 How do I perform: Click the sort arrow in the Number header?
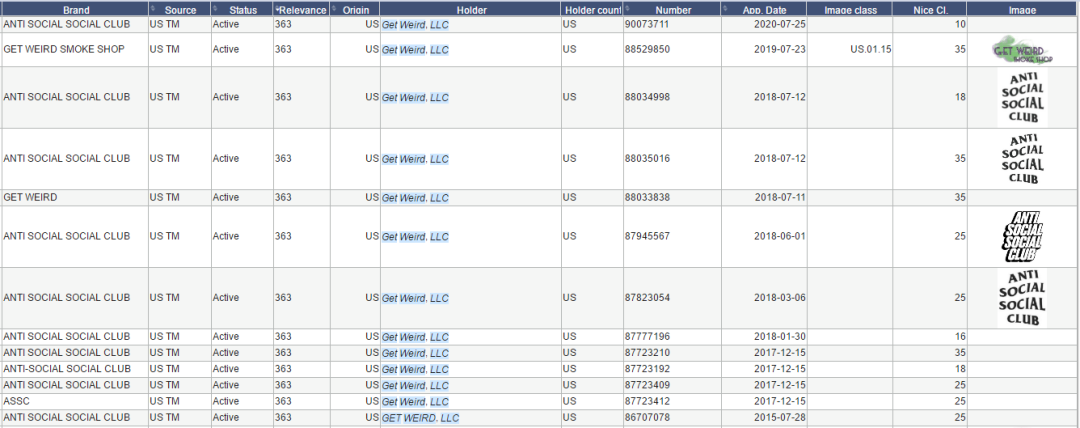pyautogui.click(x=627, y=8)
